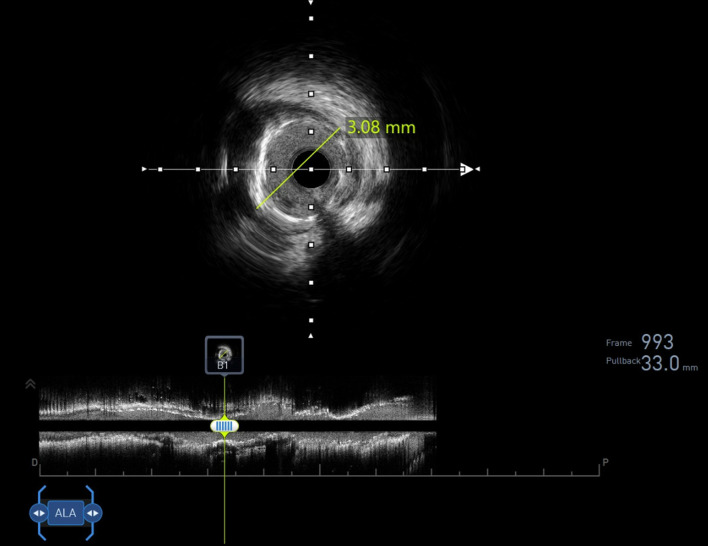Image resolution: width=708 pixels, height=546 pixels.
Task: Select the 3.08 mm measurement label
Action: pos(381,127)
